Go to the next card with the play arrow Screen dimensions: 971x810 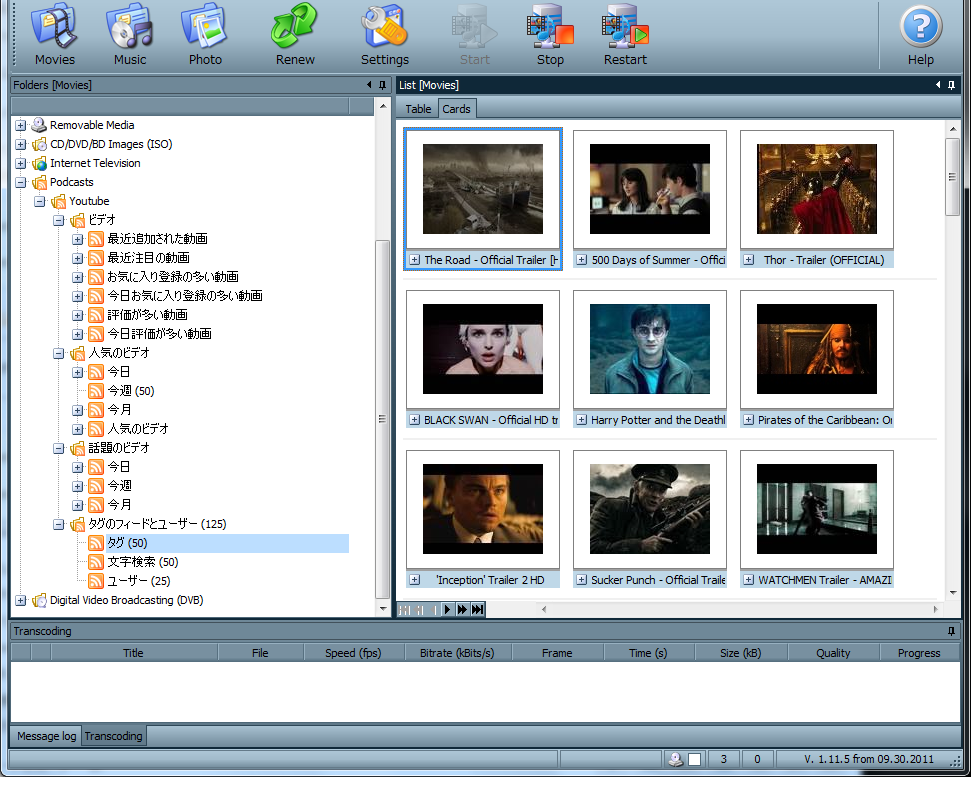[x=447, y=610]
